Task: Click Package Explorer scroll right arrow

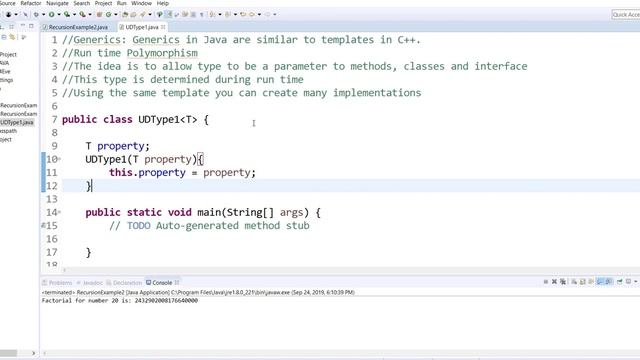Action: click(33, 353)
